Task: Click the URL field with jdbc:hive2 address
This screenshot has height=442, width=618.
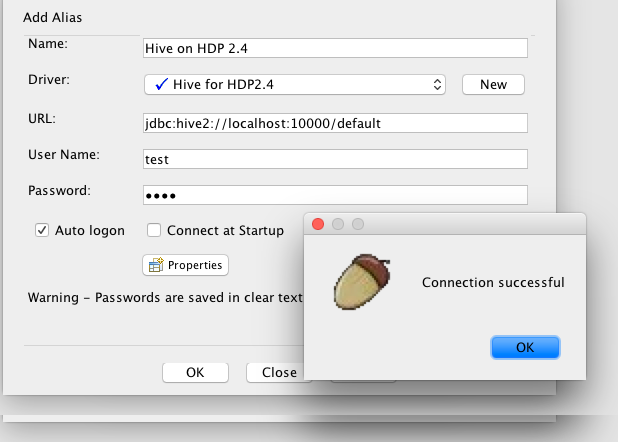Action: (x=335, y=123)
